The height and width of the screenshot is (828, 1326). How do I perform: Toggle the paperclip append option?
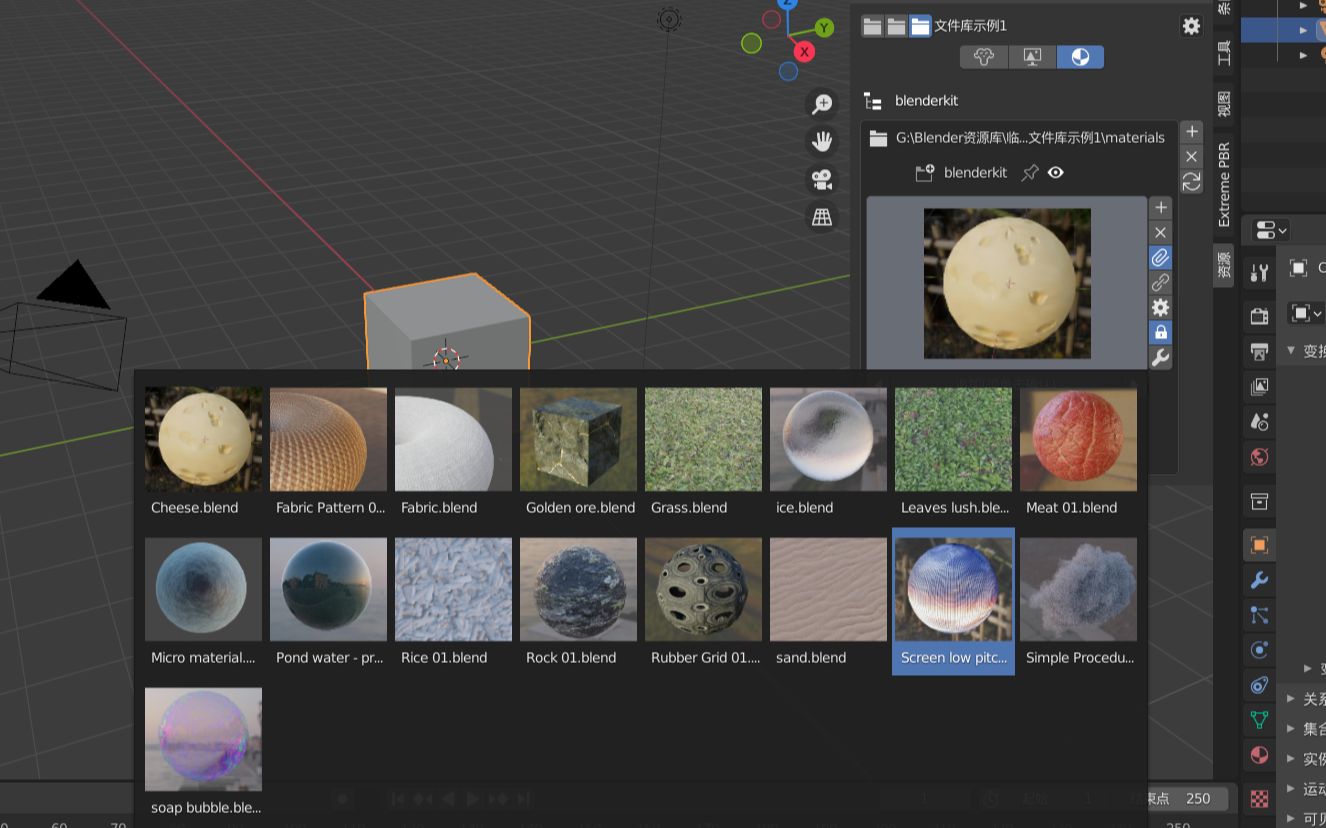coord(1160,258)
